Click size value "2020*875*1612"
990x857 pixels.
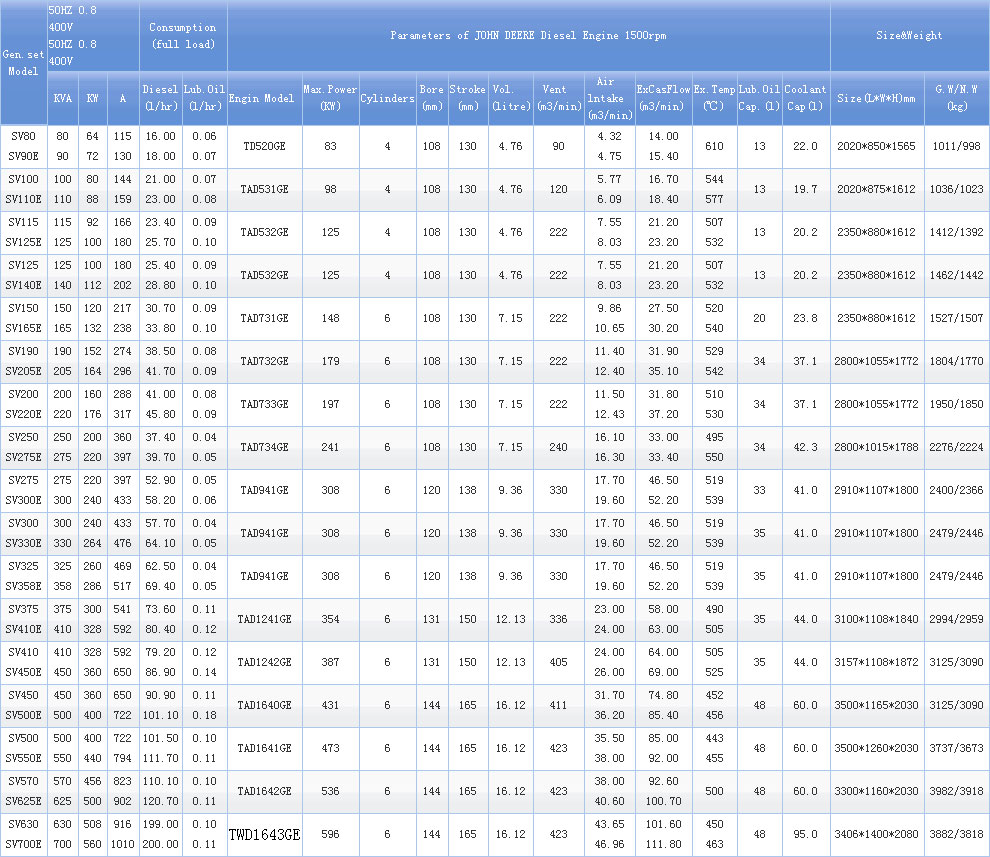coord(876,189)
